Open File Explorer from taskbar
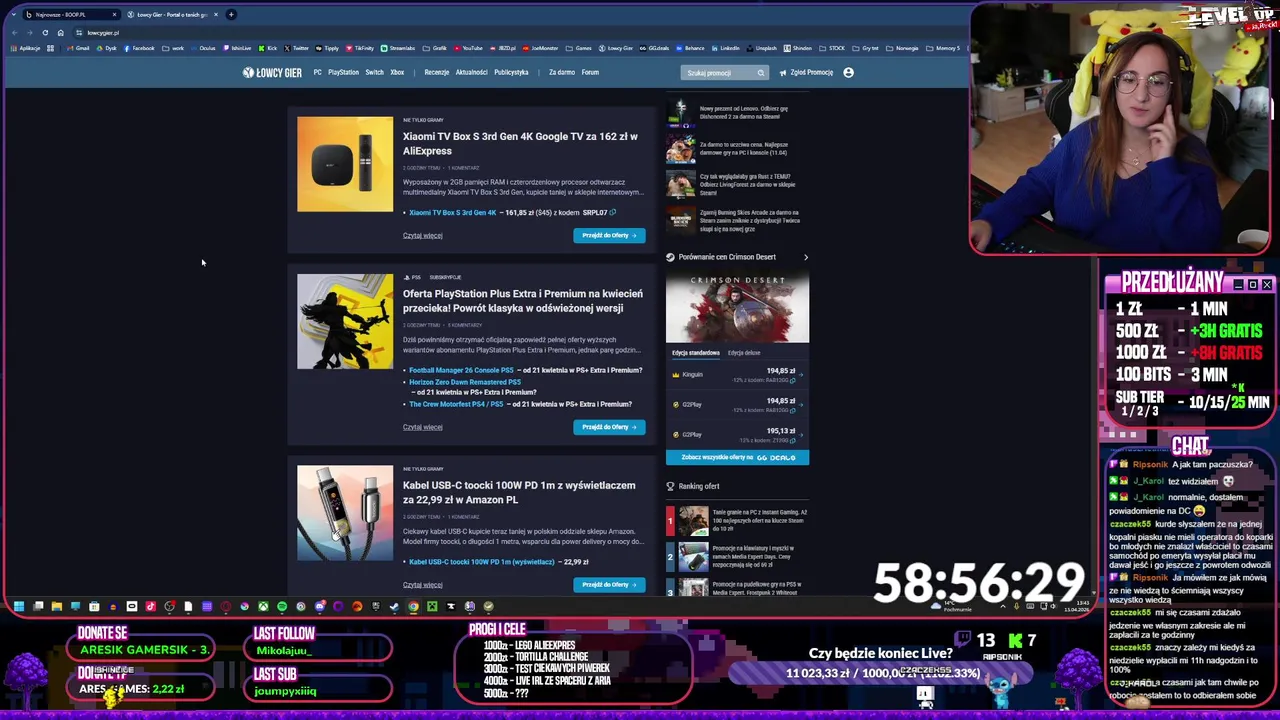Viewport: 1280px width, 720px height. pos(56,606)
